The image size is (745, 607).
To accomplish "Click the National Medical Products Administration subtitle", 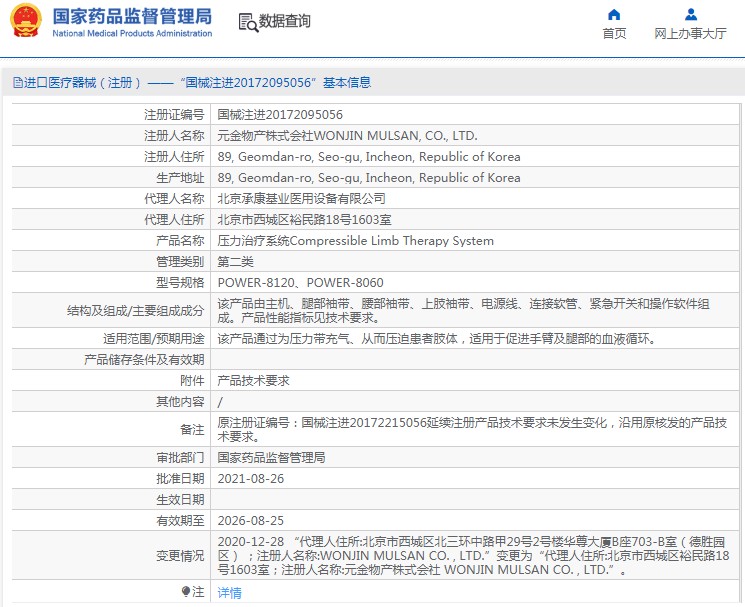I will tap(131, 33).
